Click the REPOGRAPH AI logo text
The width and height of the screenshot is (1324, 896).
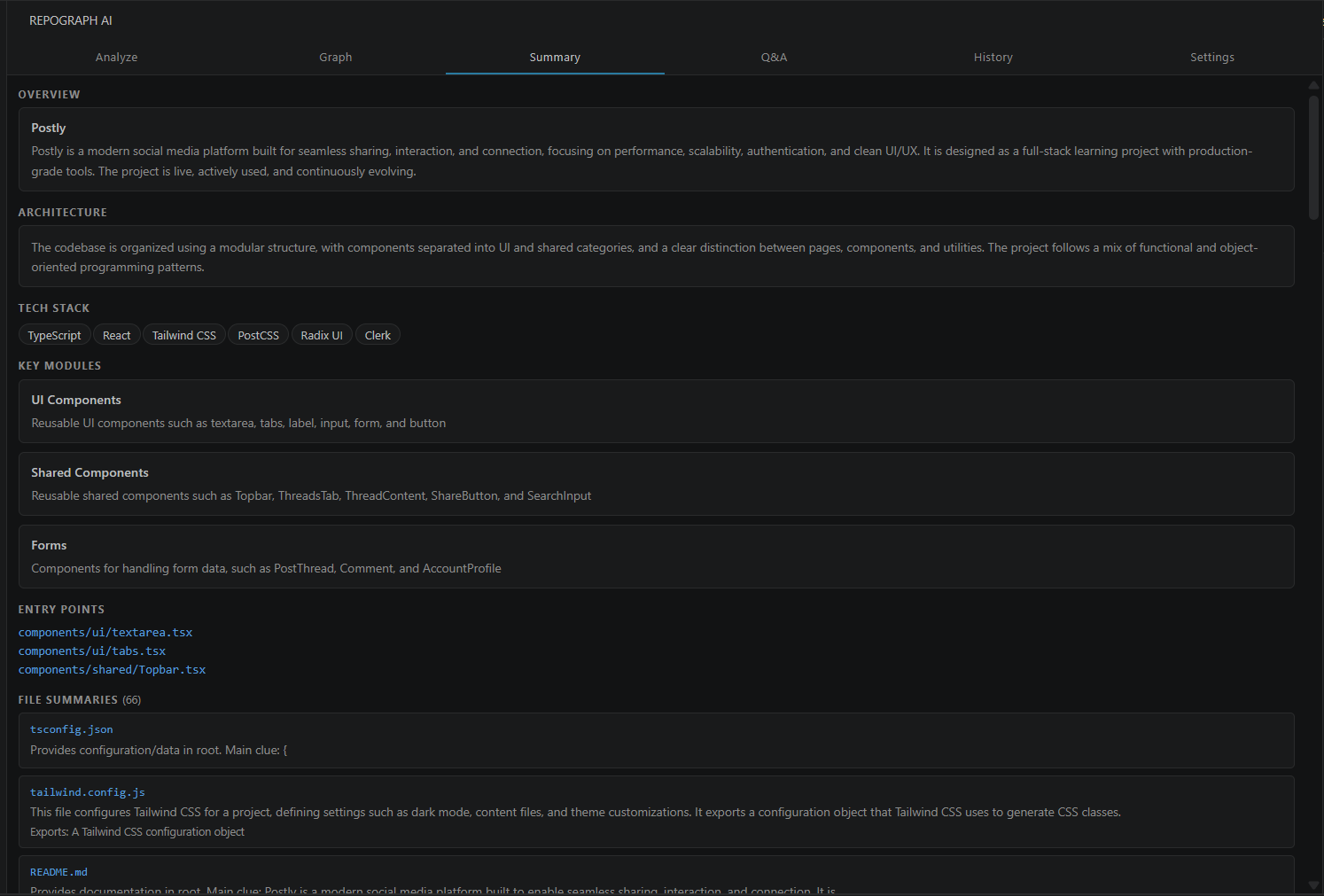pos(71,19)
